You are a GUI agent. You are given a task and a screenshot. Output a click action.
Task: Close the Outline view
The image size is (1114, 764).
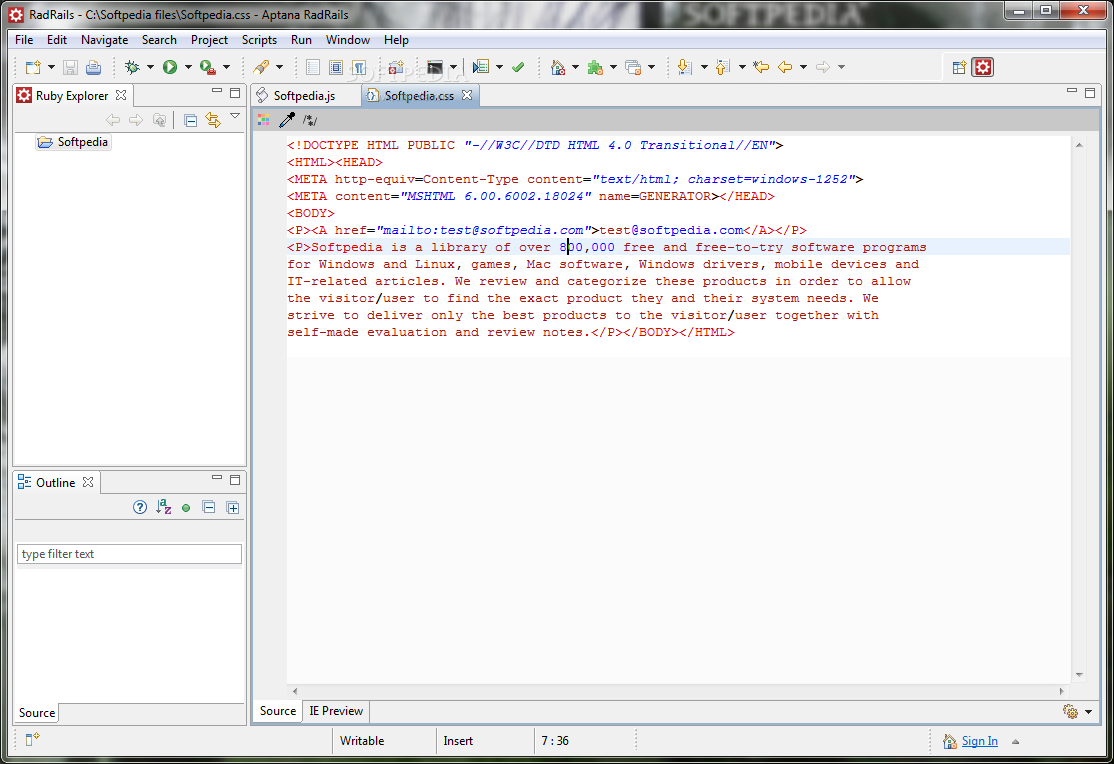pos(88,482)
